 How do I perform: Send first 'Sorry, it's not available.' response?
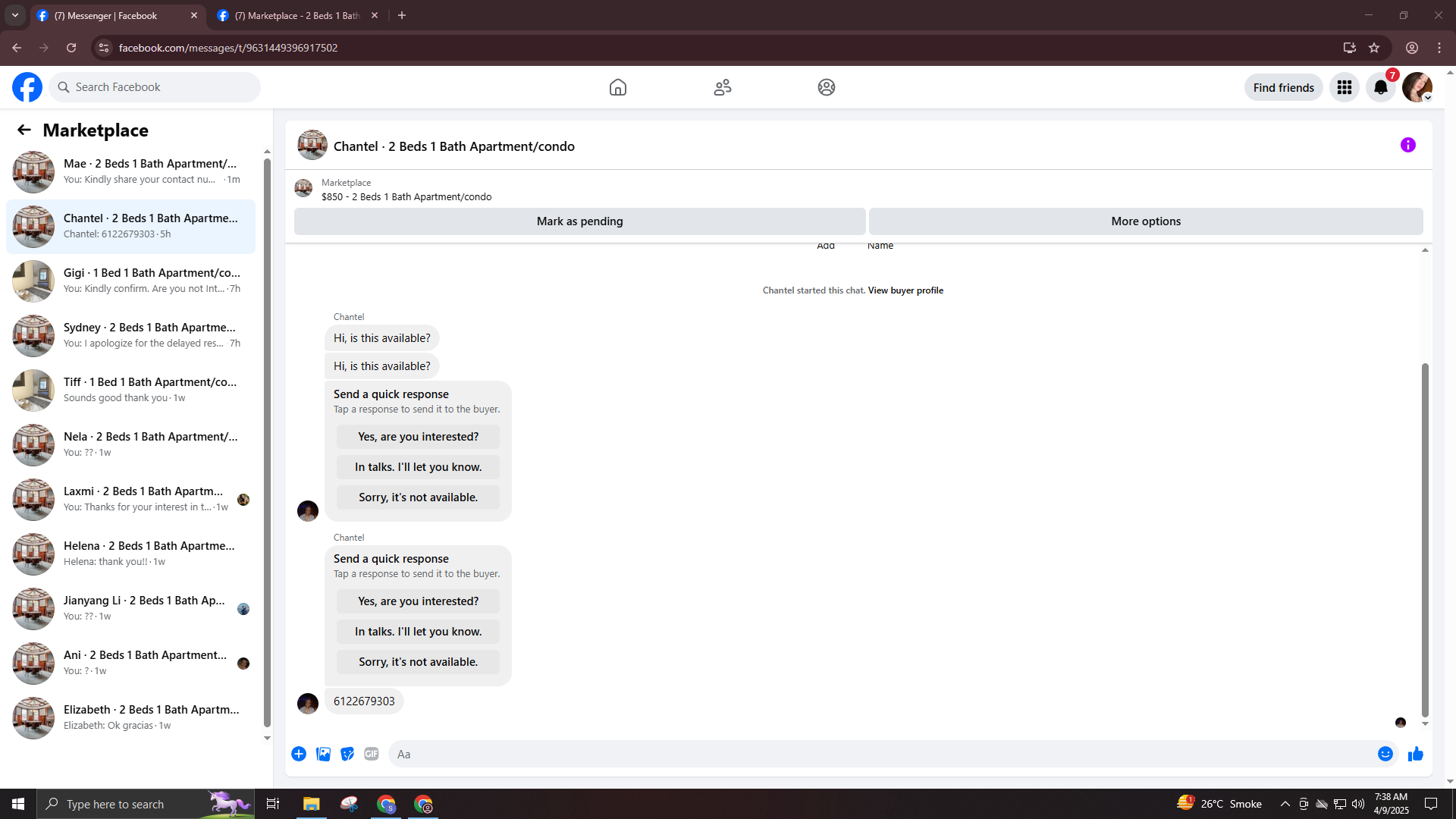[419, 497]
